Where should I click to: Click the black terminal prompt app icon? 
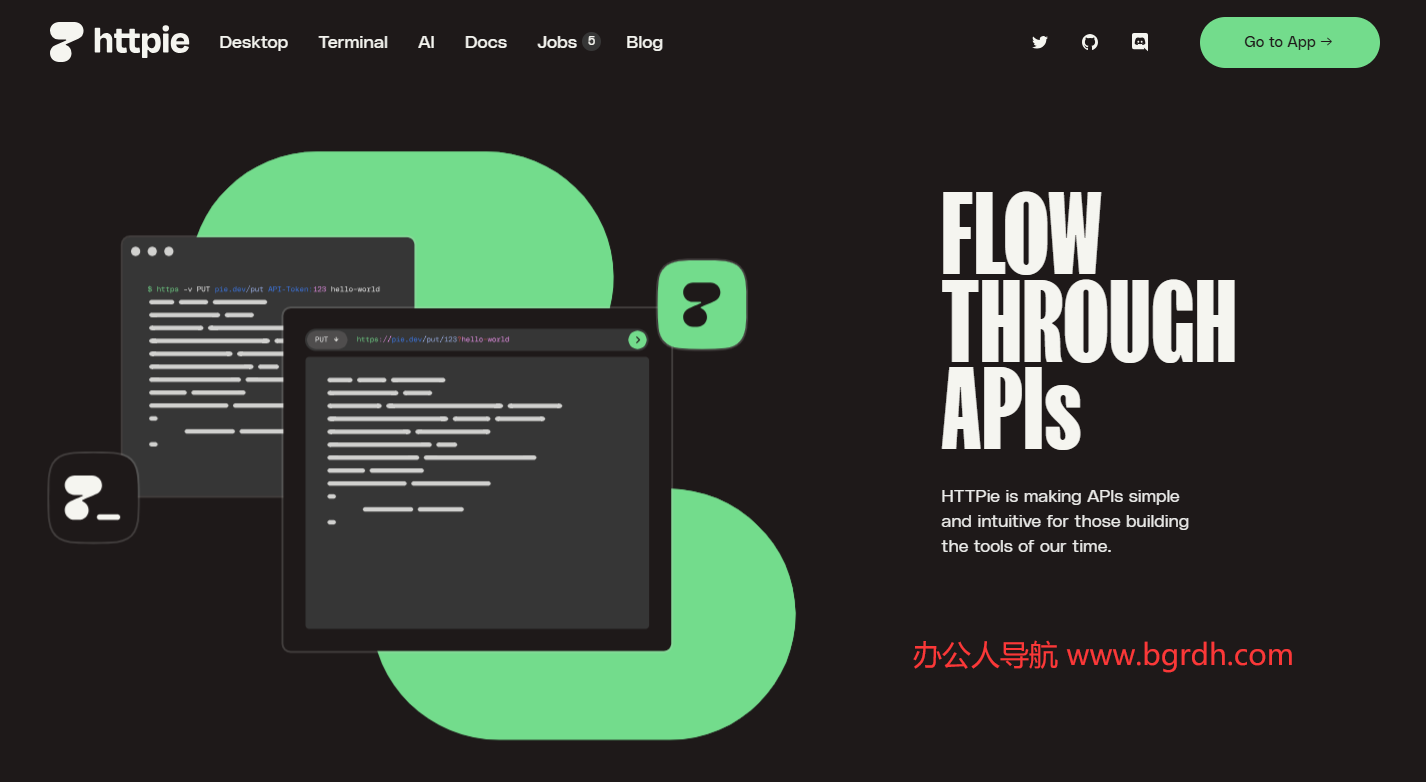[93, 498]
